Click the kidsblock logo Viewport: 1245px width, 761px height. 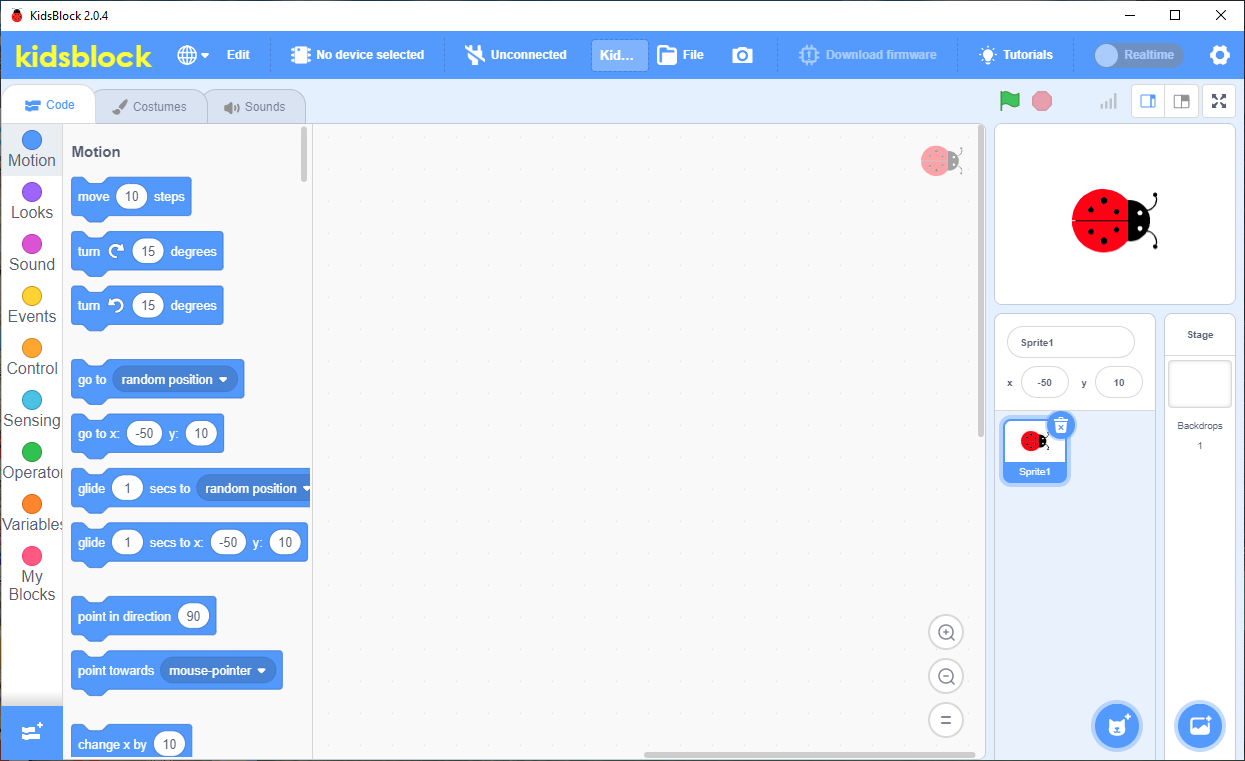pos(84,55)
